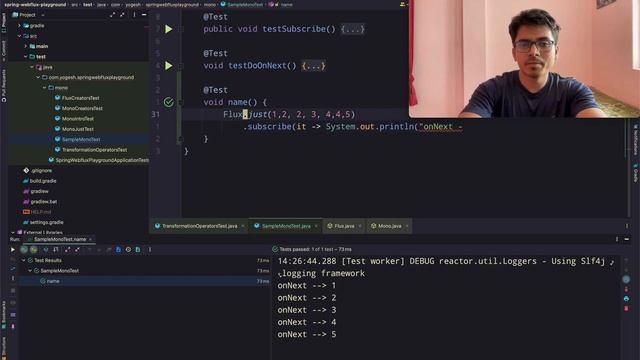Screen dimensions: 640x360
Task: Toggle show passed tests in Run toolbar
Action: tap(24, 249)
